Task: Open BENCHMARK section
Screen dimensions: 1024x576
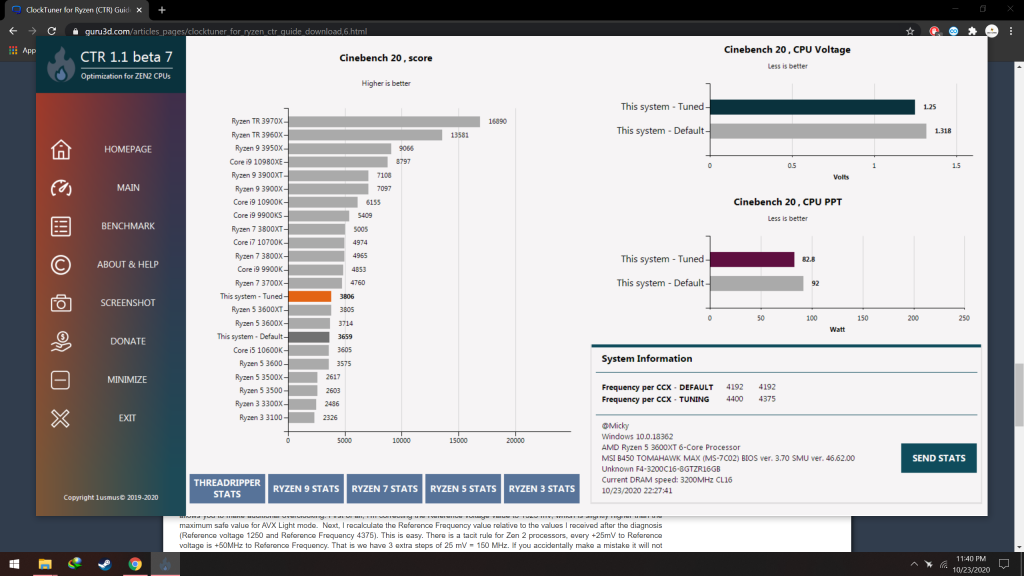Action: click(127, 226)
